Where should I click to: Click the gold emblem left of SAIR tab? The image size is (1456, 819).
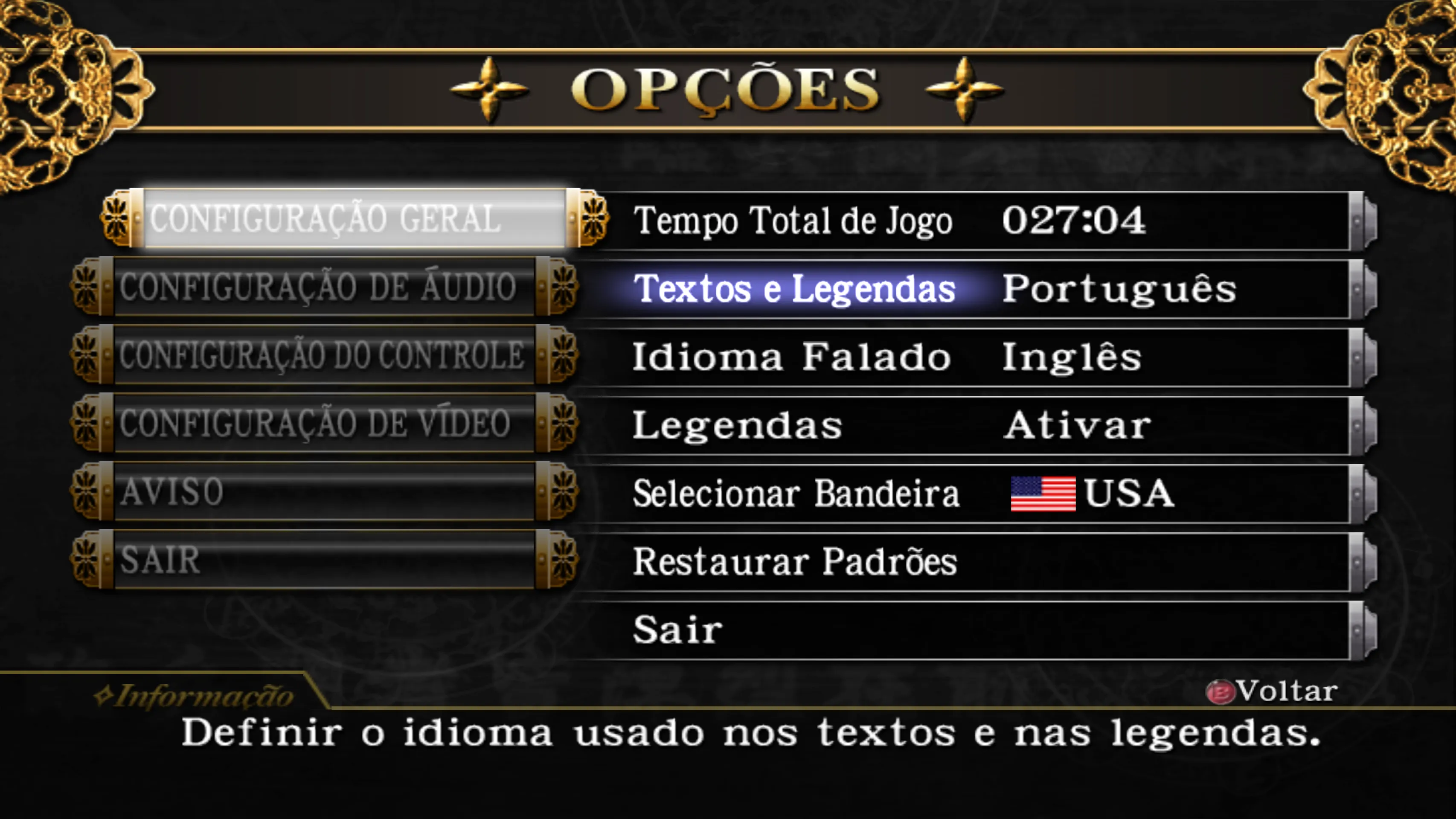tap(86, 559)
